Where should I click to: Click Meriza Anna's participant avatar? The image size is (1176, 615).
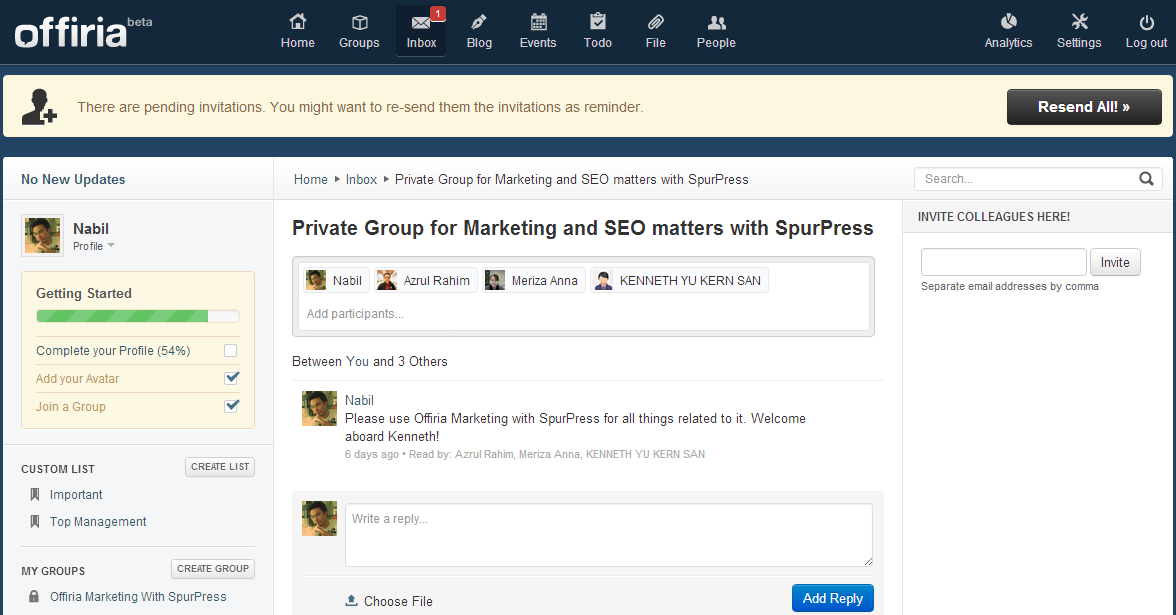click(x=495, y=280)
